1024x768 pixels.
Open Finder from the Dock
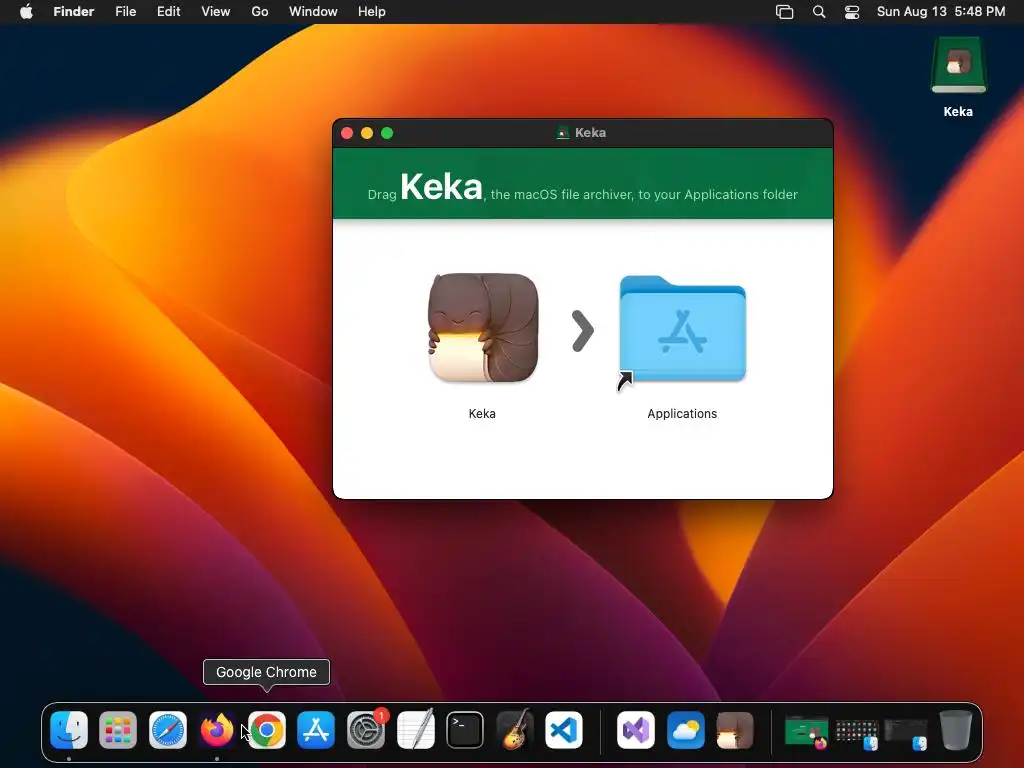tap(69, 729)
